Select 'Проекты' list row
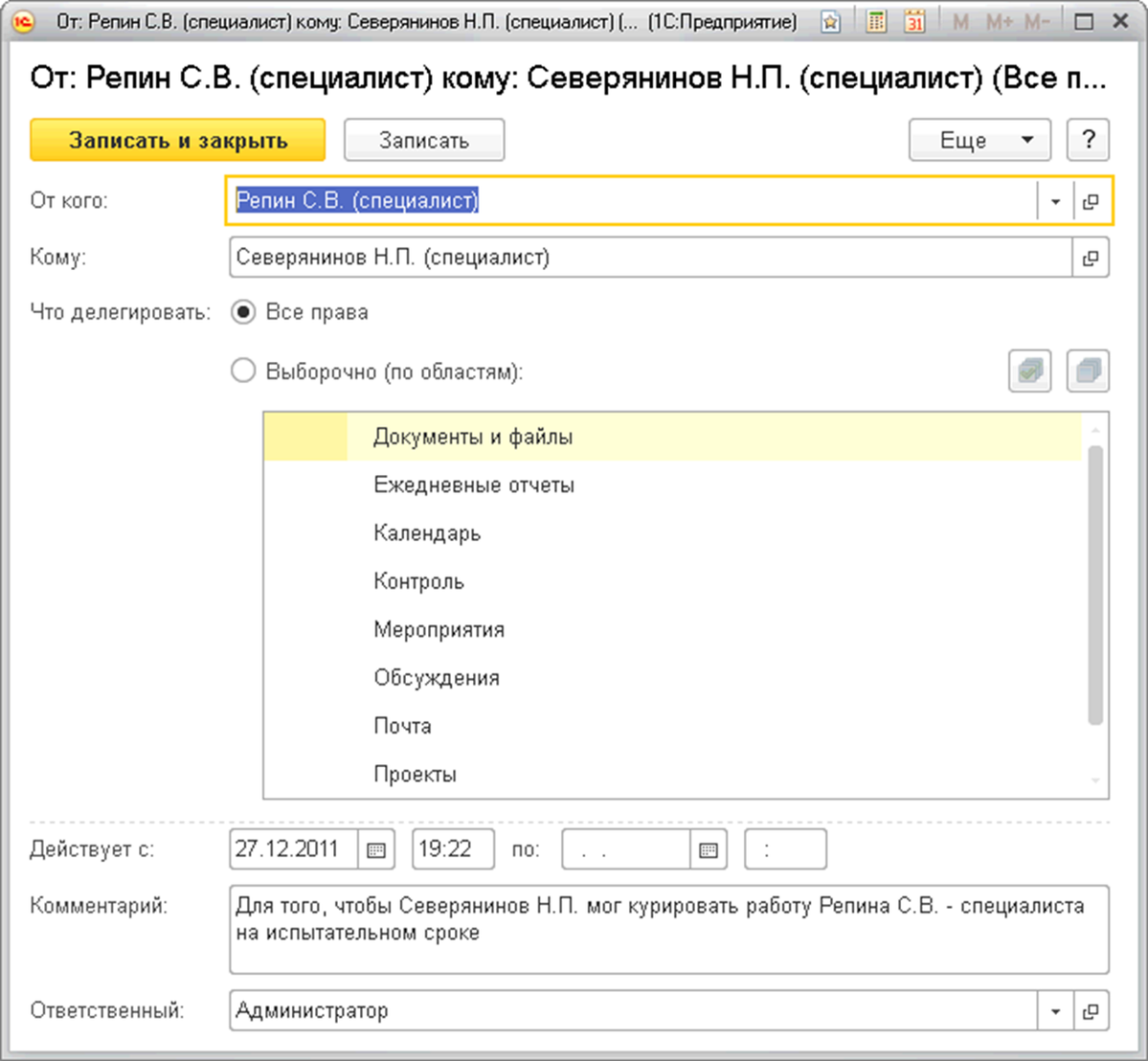 (672, 775)
